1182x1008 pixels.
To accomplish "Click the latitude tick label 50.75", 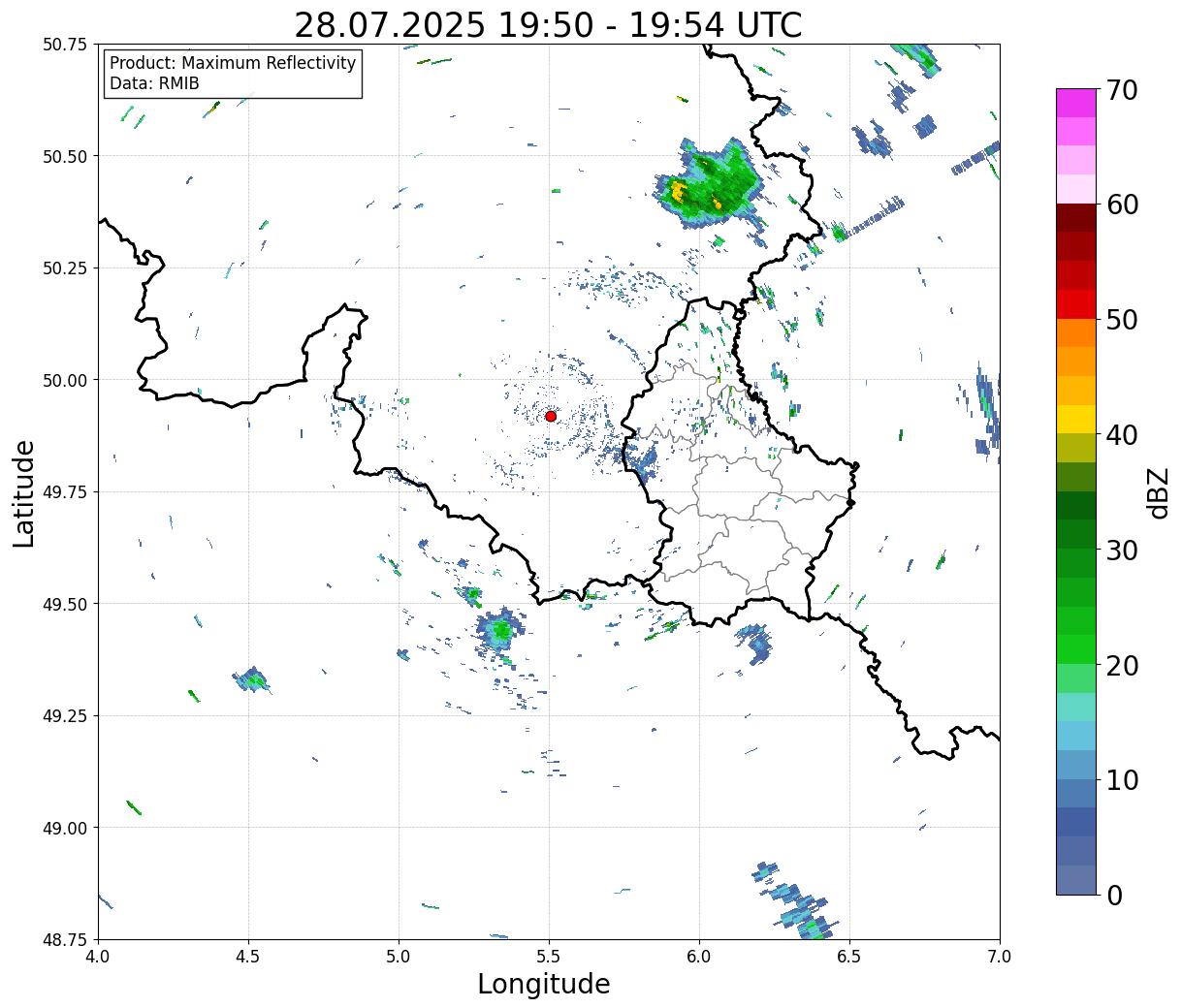I will 65,45.
